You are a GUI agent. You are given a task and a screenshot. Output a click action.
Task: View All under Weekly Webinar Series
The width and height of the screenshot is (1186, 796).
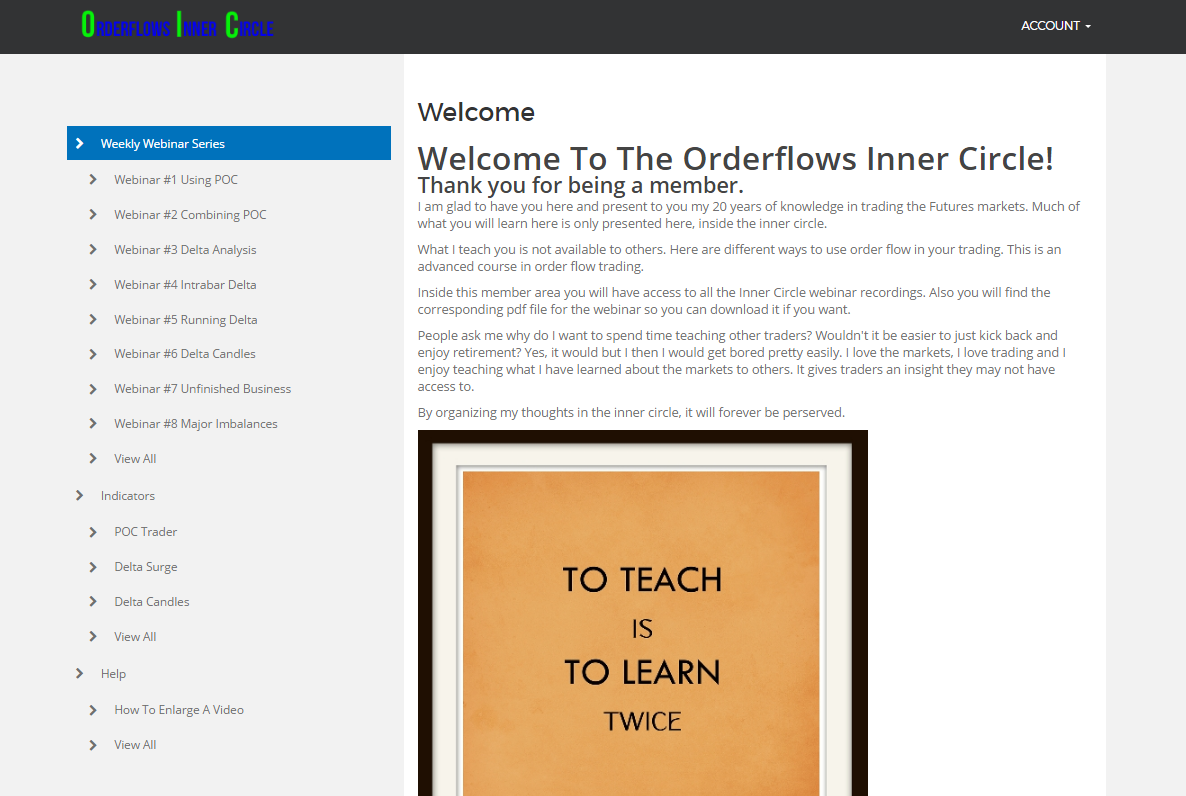pos(135,459)
